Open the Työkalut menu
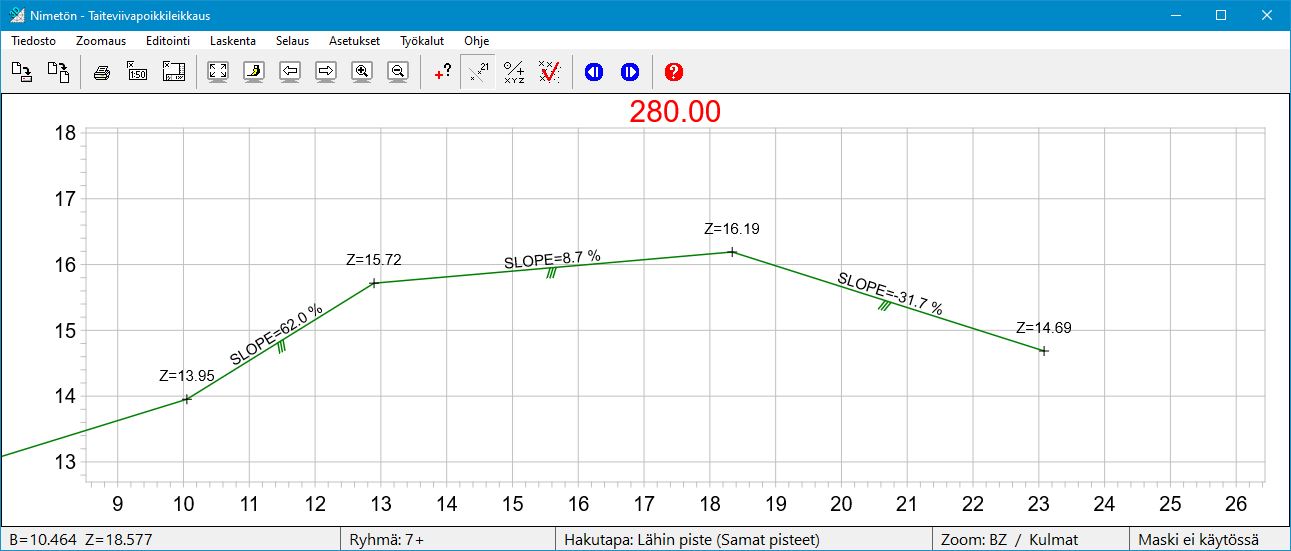 pyautogui.click(x=421, y=41)
